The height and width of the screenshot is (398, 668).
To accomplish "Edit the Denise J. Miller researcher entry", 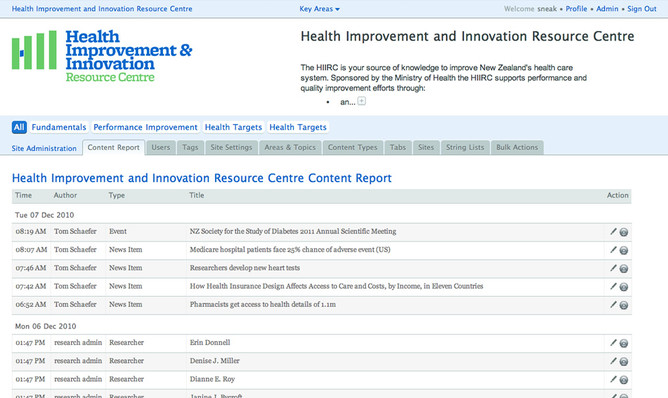I will coord(613,361).
